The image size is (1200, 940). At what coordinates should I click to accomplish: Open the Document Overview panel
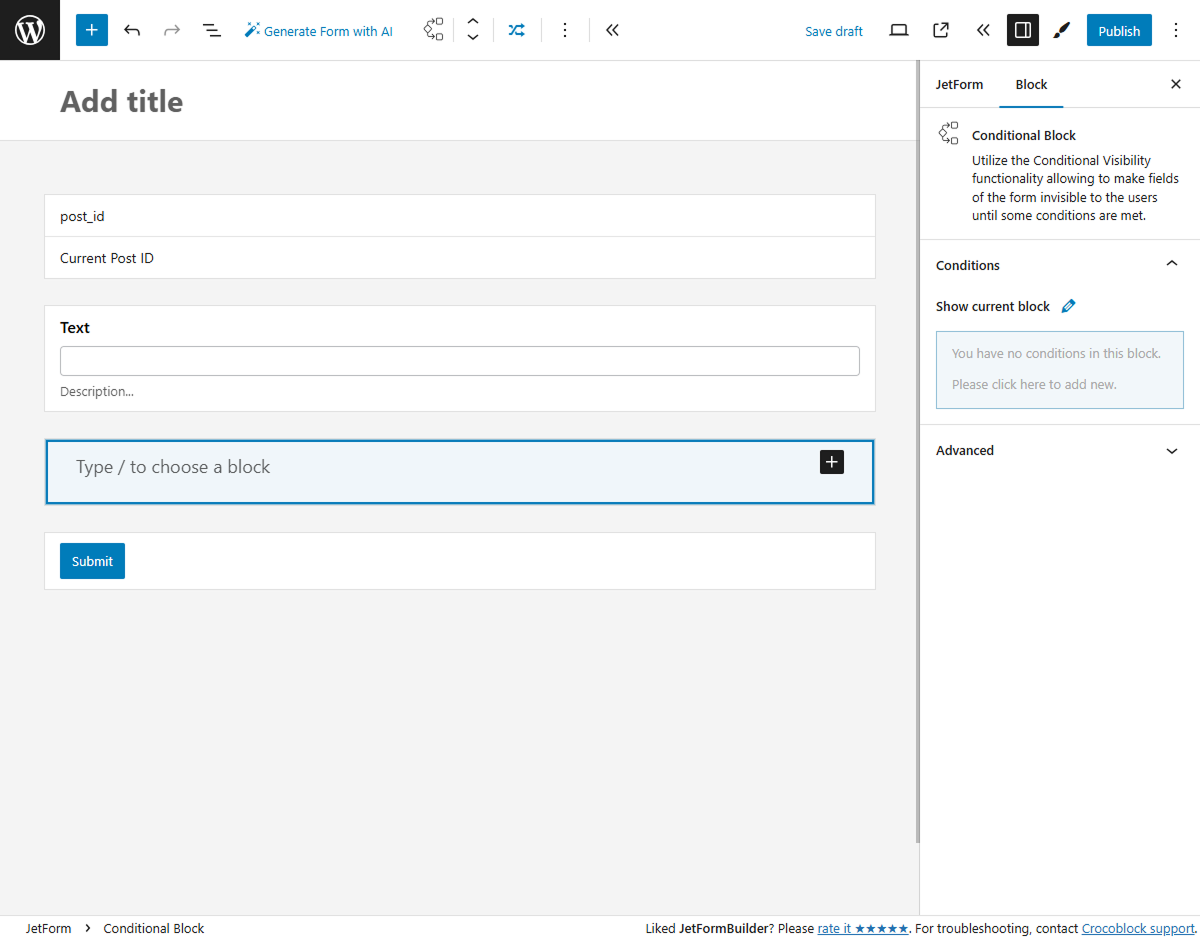tap(212, 30)
